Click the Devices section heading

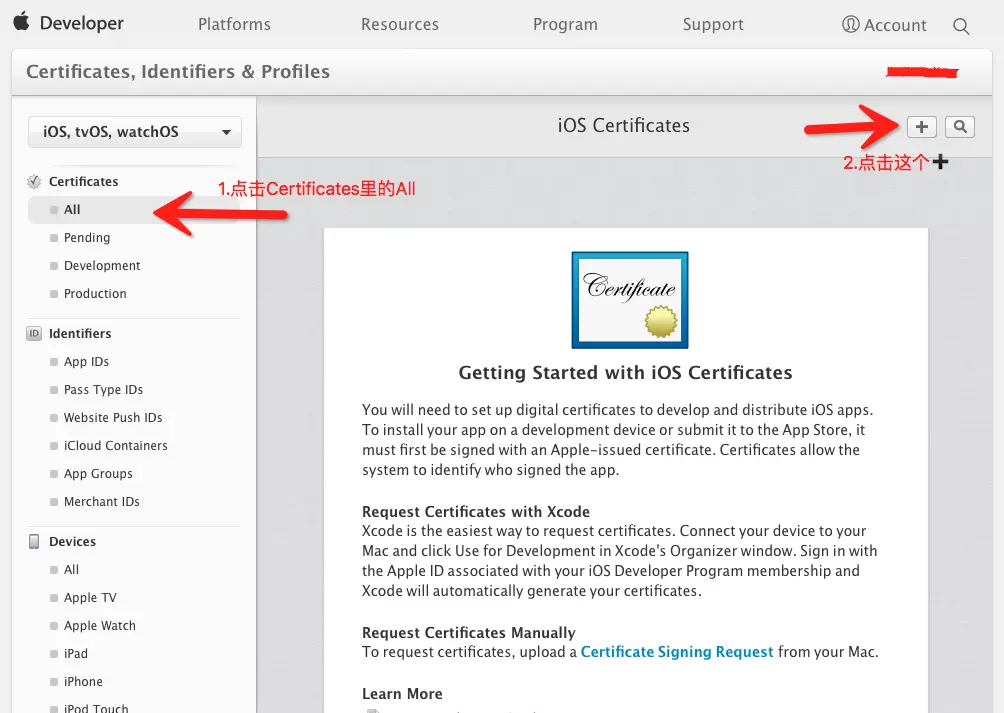point(72,541)
